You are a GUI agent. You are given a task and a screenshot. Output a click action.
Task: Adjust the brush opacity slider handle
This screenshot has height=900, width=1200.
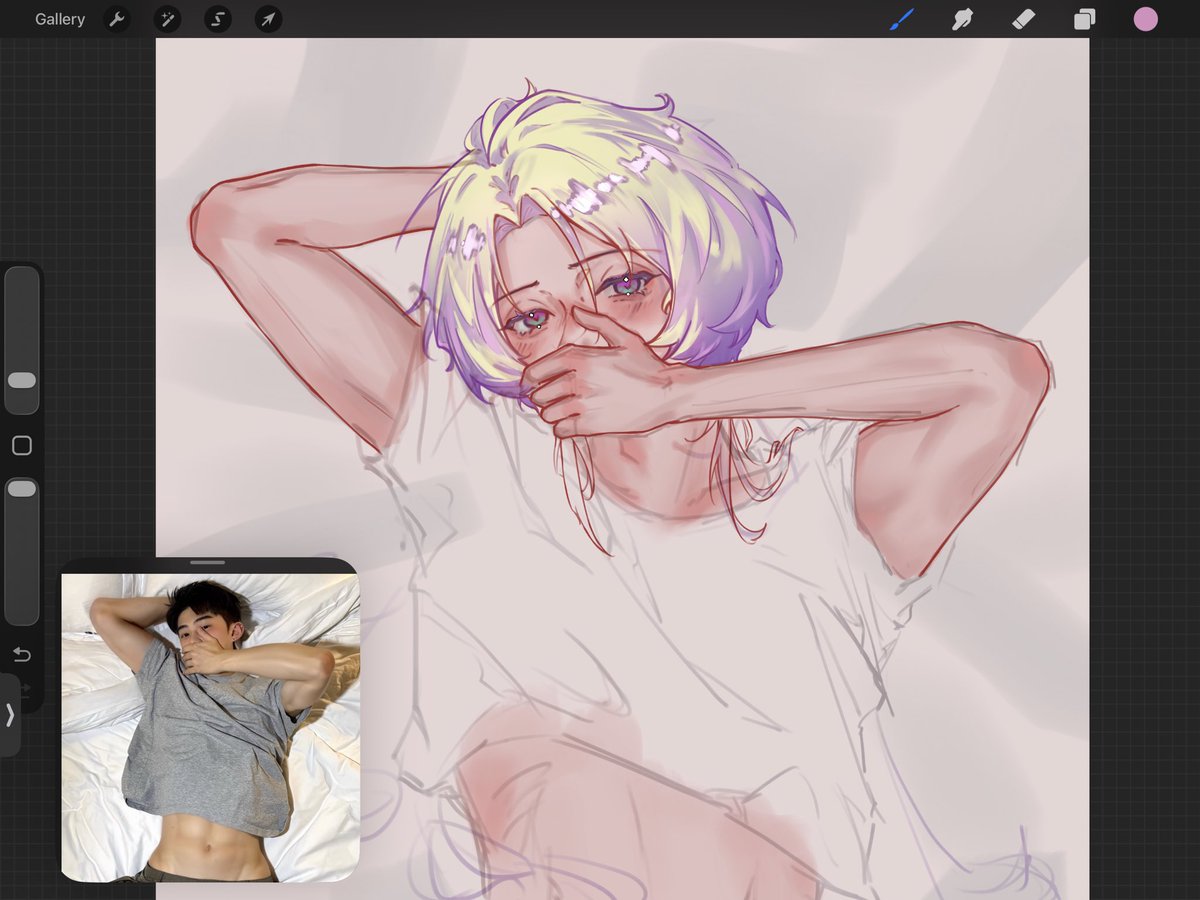pos(21,489)
